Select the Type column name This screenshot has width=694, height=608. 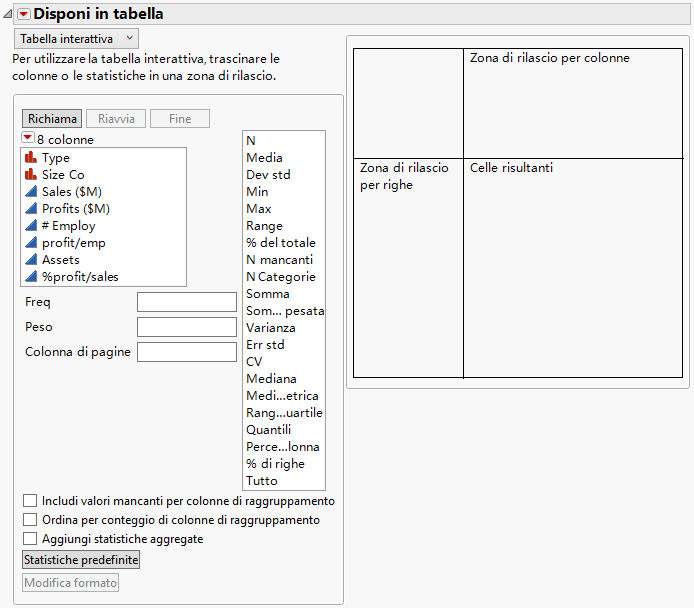coord(56,158)
